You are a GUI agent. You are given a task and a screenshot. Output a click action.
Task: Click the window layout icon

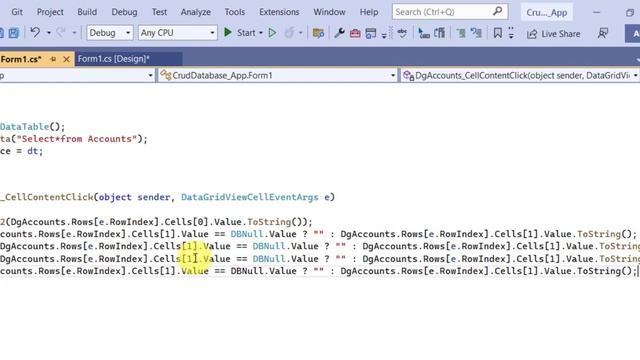coord(371,33)
